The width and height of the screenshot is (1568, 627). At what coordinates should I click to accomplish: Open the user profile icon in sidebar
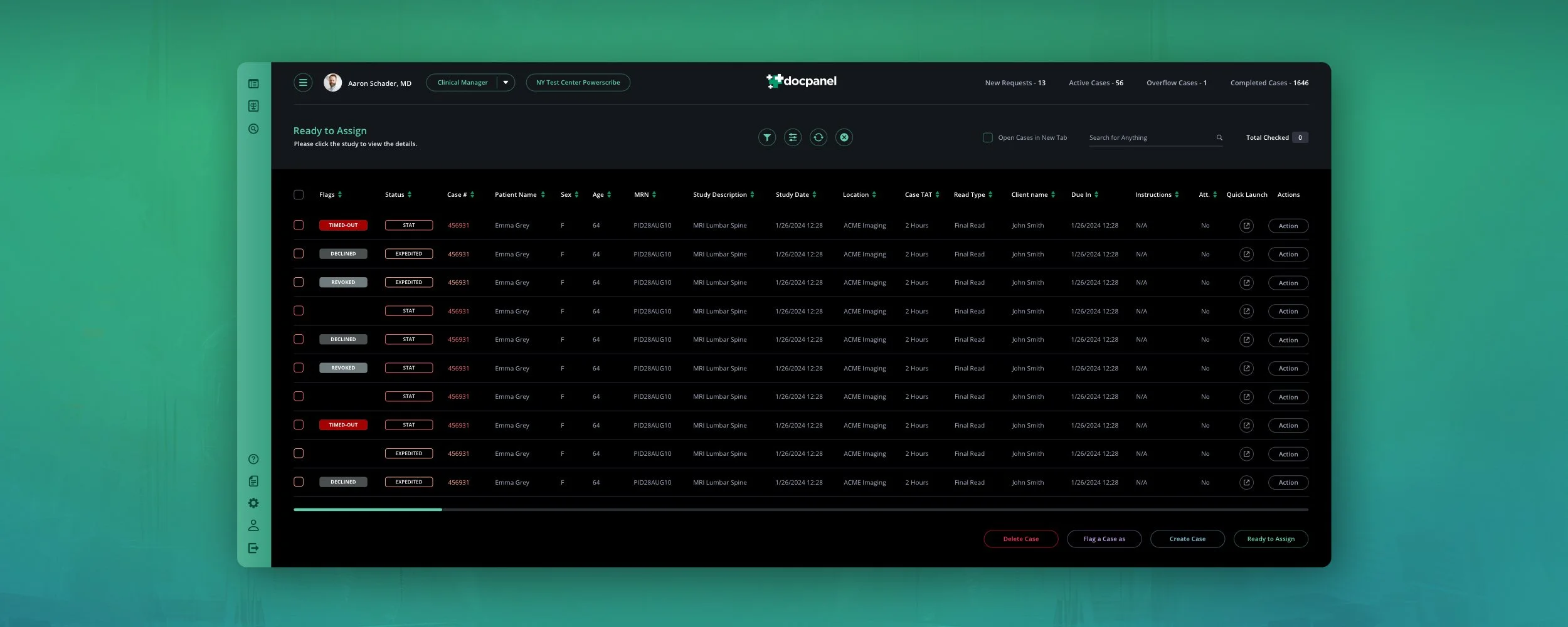click(253, 525)
